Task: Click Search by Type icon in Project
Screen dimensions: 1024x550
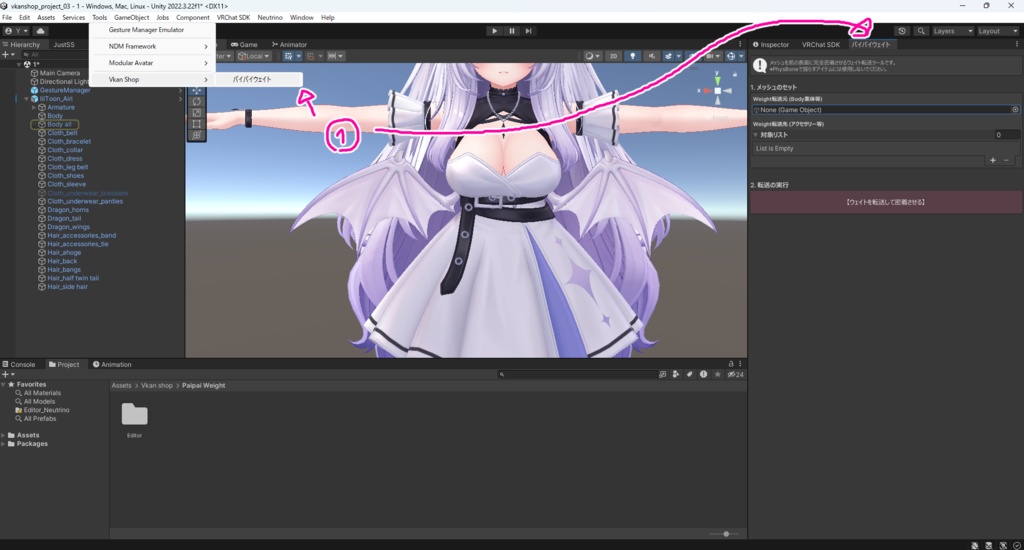Action: coord(676,374)
